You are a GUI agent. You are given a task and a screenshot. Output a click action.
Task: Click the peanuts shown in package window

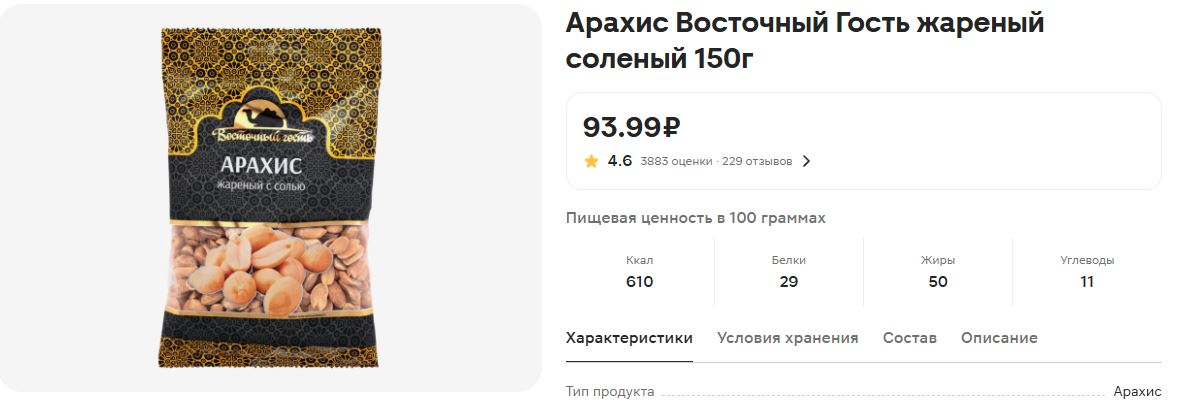tap(270, 269)
